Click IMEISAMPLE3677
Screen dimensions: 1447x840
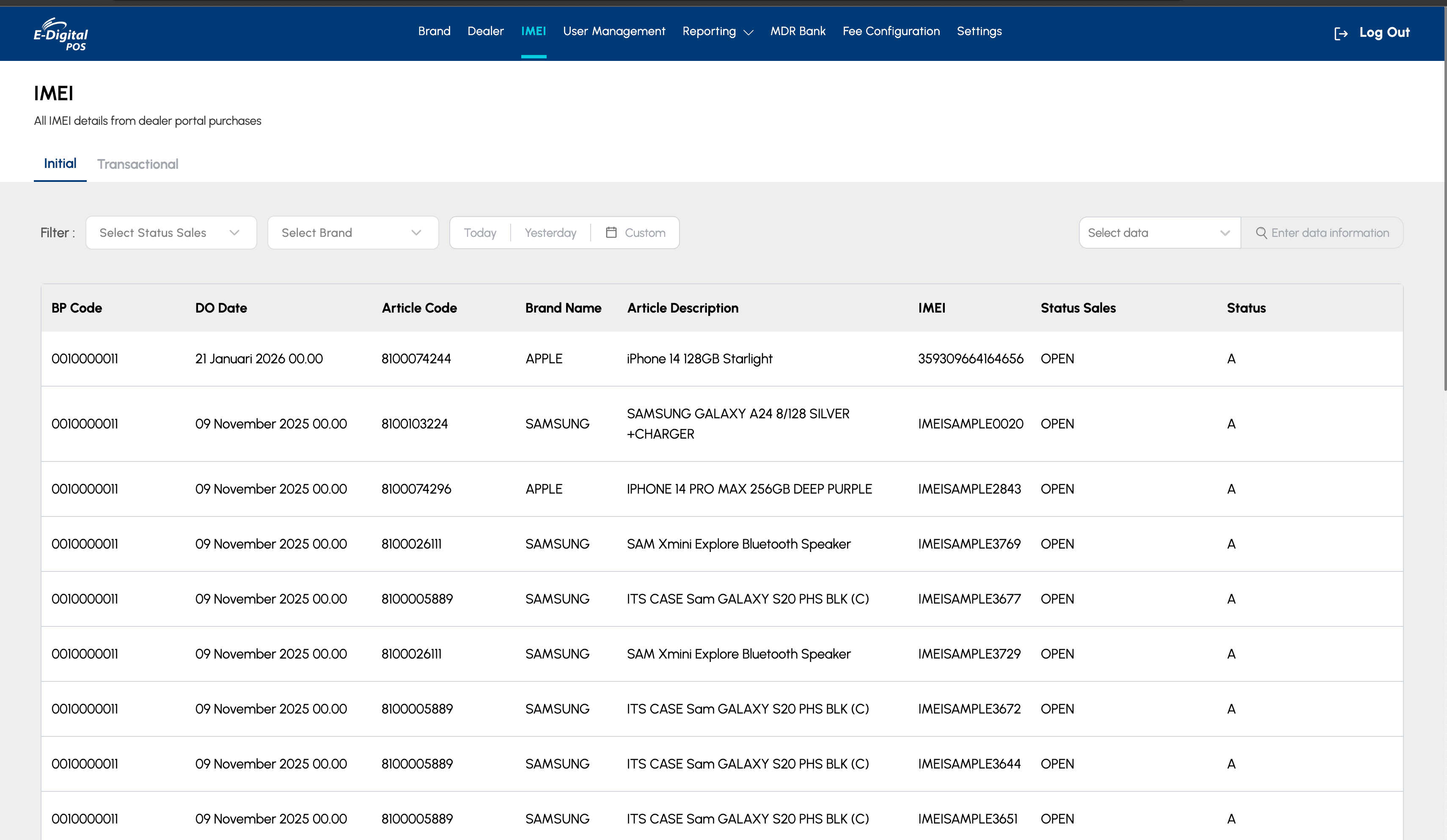pyautogui.click(x=969, y=599)
